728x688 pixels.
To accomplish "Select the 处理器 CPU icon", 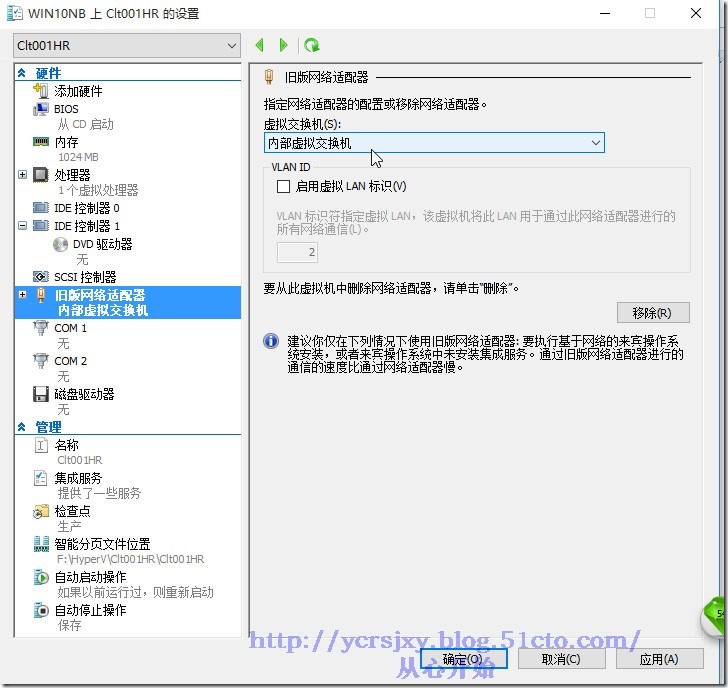I will coord(41,175).
